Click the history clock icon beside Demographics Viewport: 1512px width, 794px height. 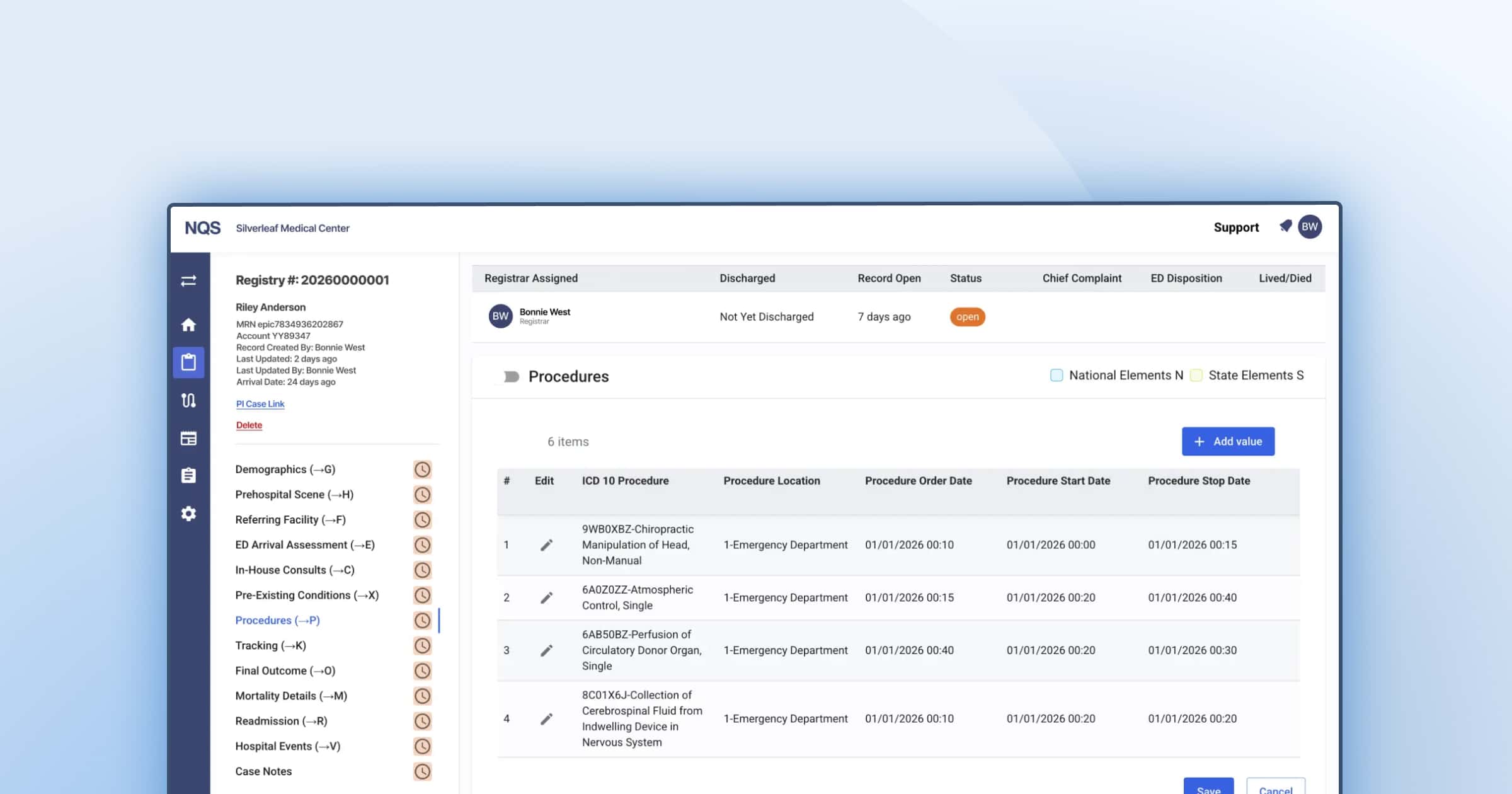tap(423, 469)
